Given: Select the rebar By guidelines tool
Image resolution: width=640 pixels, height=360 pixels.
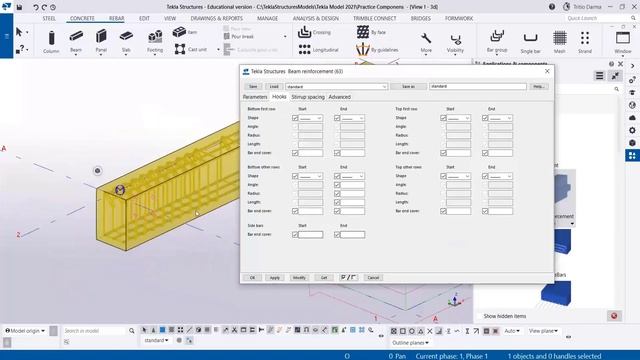Looking at the screenshot, I should tap(377, 49).
